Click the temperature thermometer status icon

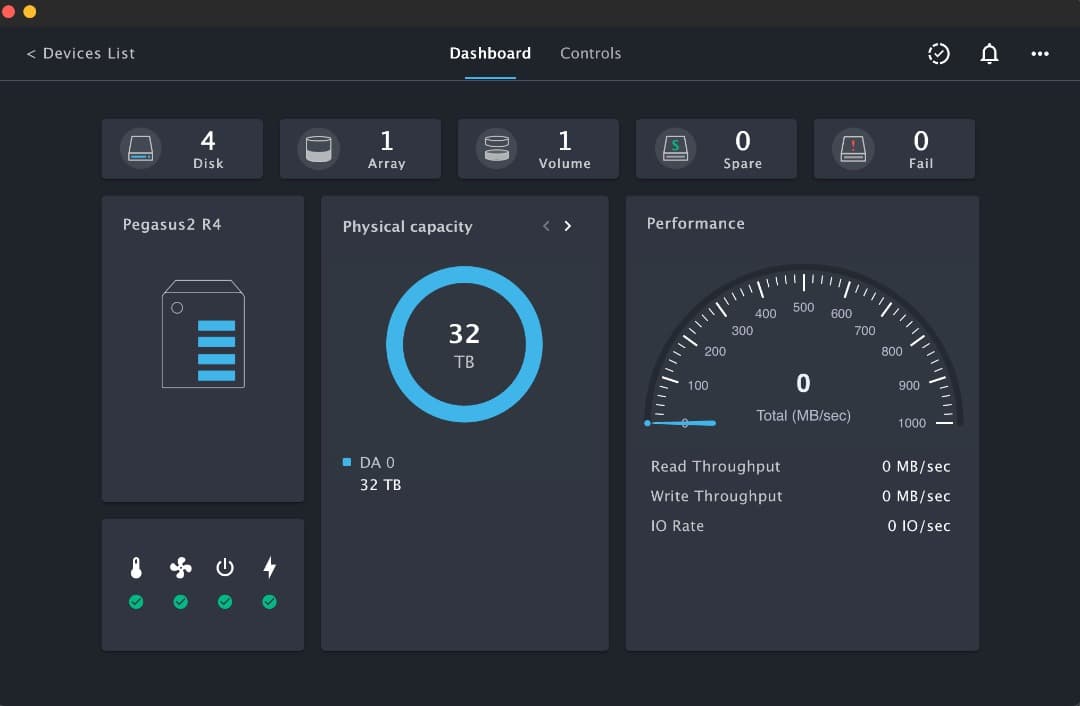(x=136, y=568)
